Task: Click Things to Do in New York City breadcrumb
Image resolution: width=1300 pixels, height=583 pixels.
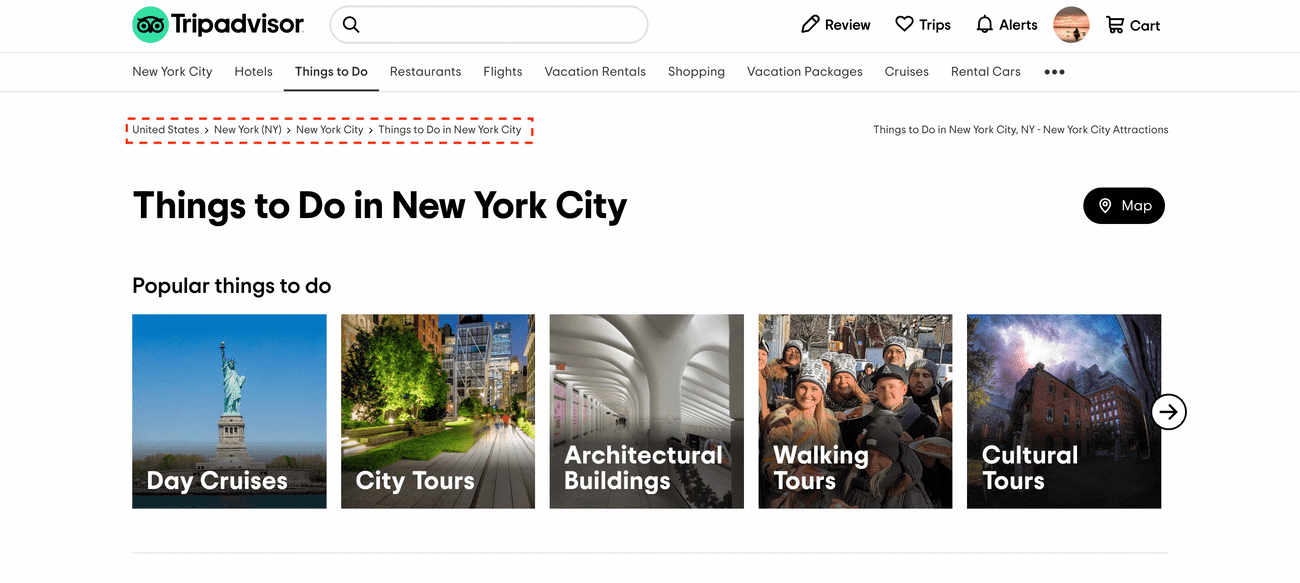Action: click(x=450, y=130)
